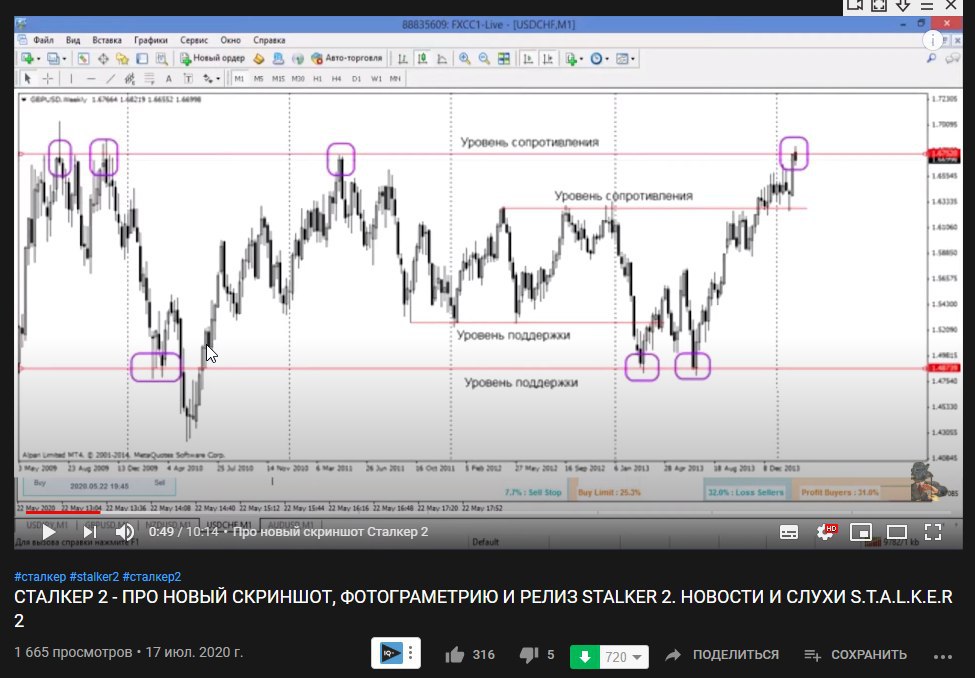Image resolution: width=975 pixels, height=678 pixels.
Task: Open the #сталкер hashtag link
Action: point(40,577)
